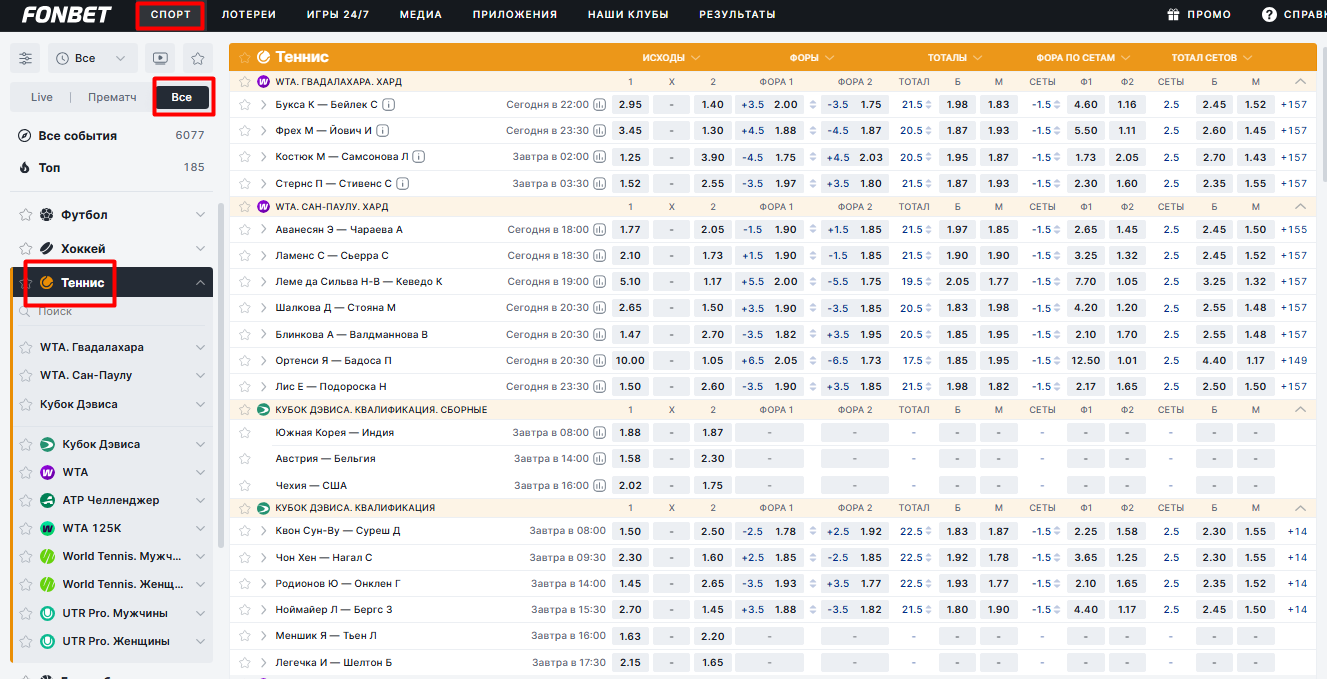Screen dimensions: 1327x679
Task: Click statistics icon for Аванесян Э — Чараева А
Action: pyautogui.click(x=600, y=229)
